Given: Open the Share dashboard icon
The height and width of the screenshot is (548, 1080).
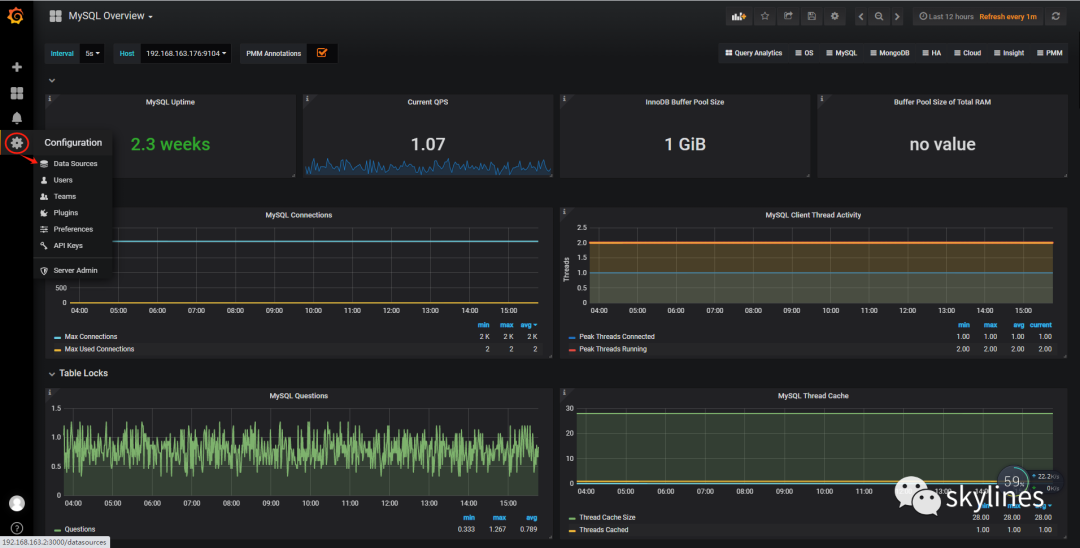Looking at the screenshot, I should (788, 16).
